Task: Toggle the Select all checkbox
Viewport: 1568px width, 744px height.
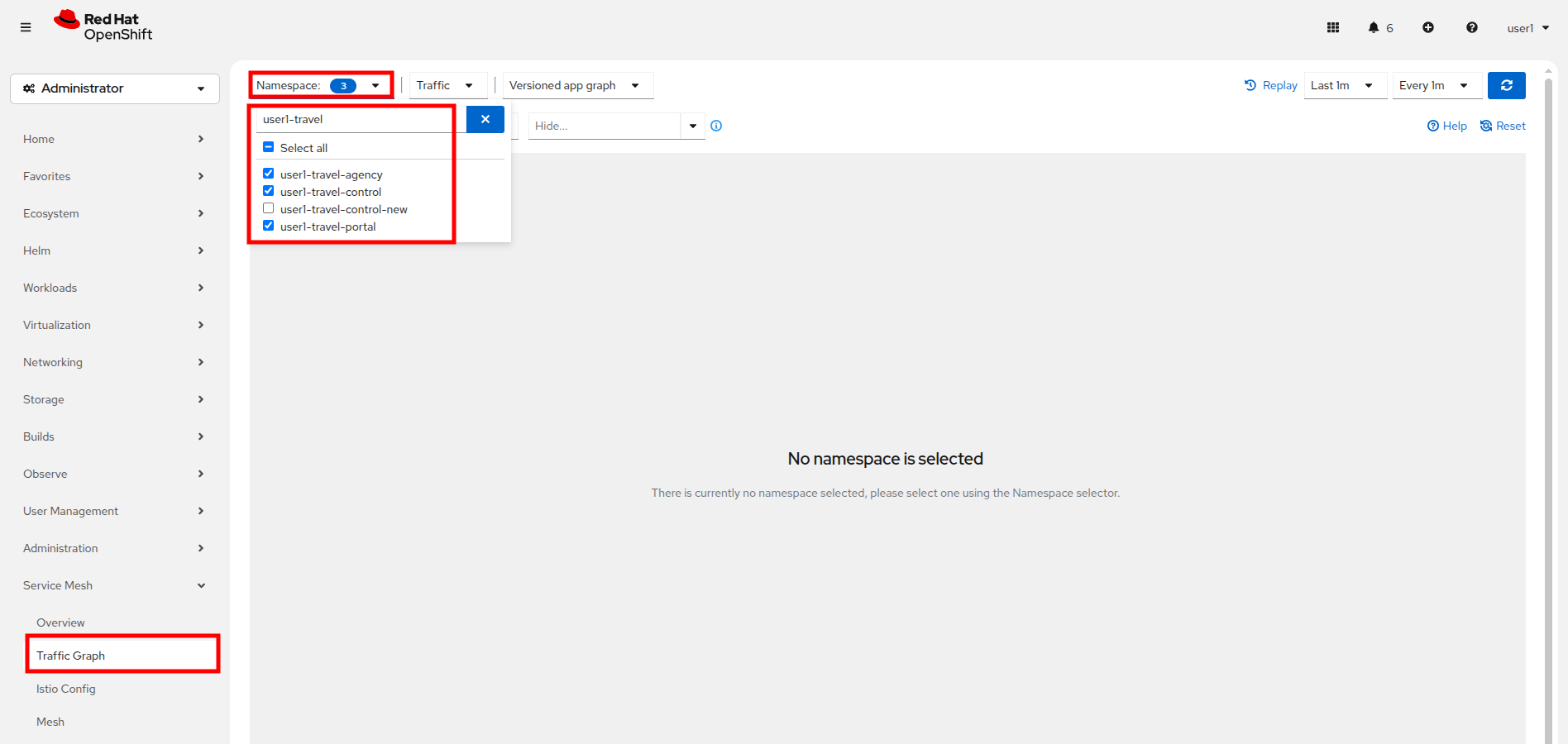Action: pos(269,147)
